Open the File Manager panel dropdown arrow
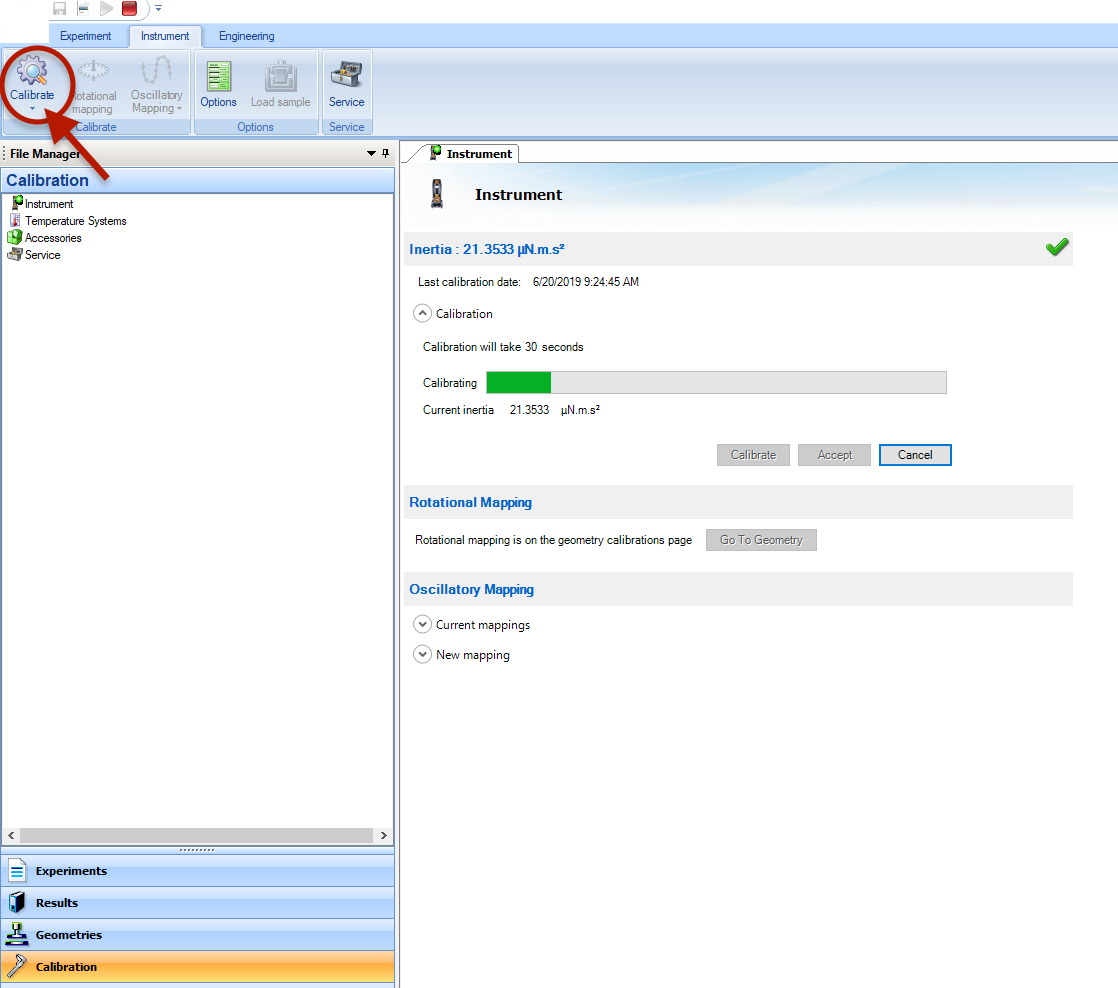1118x988 pixels. pos(371,153)
